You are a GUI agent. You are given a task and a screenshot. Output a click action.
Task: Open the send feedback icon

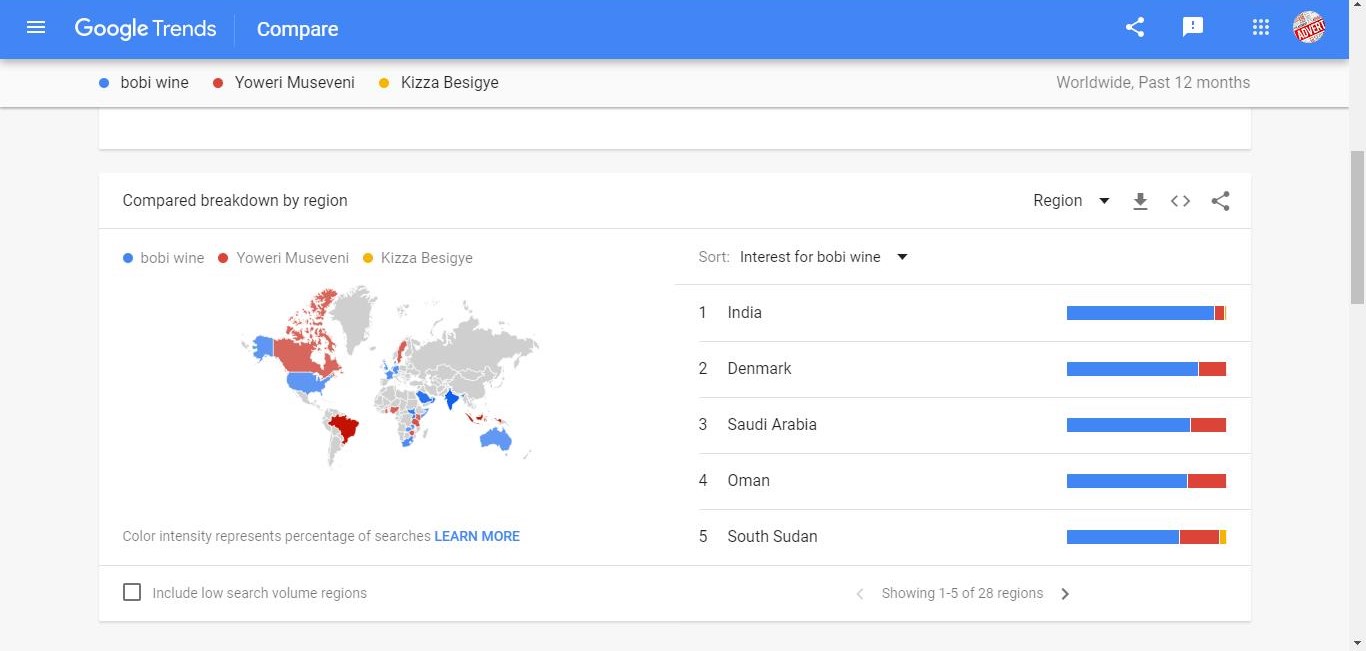tap(1192, 28)
